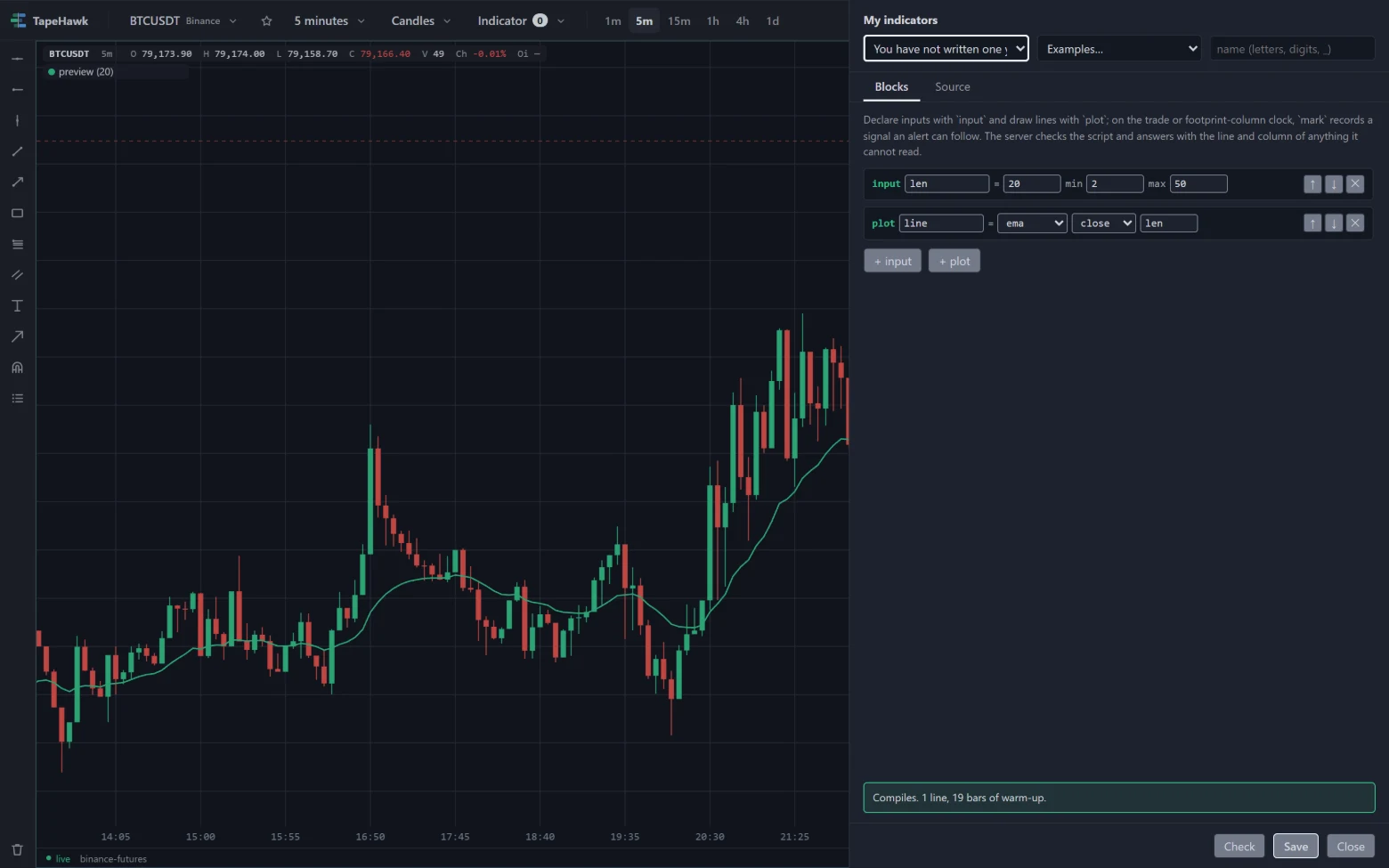Screen dimensions: 1389x868
Task: Click the trash icon to delete drawings
Action: click(17, 849)
